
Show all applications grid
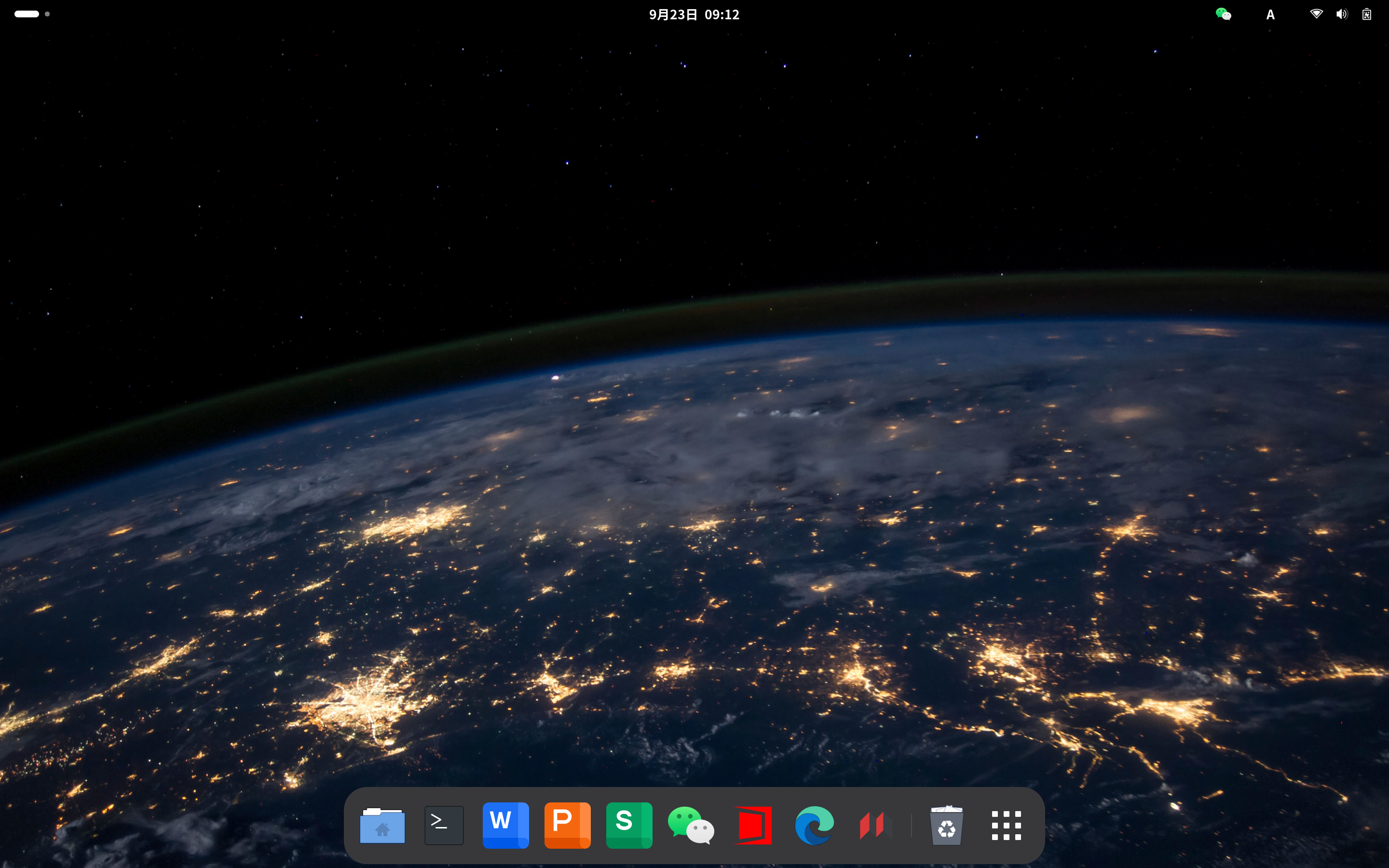(1006, 826)
